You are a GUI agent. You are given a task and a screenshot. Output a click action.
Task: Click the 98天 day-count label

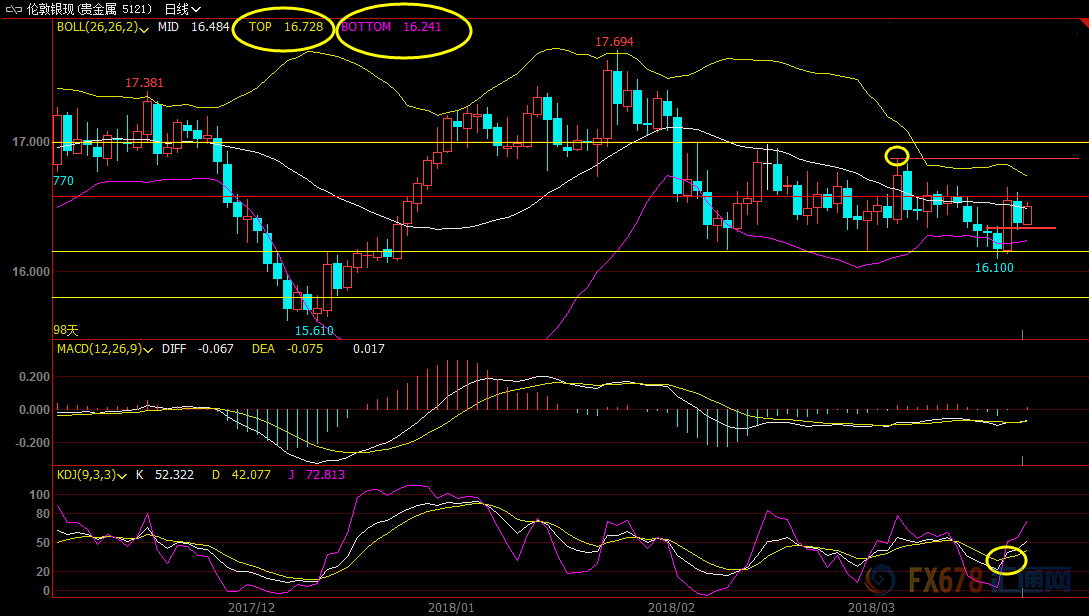click(x=66, y=329)
